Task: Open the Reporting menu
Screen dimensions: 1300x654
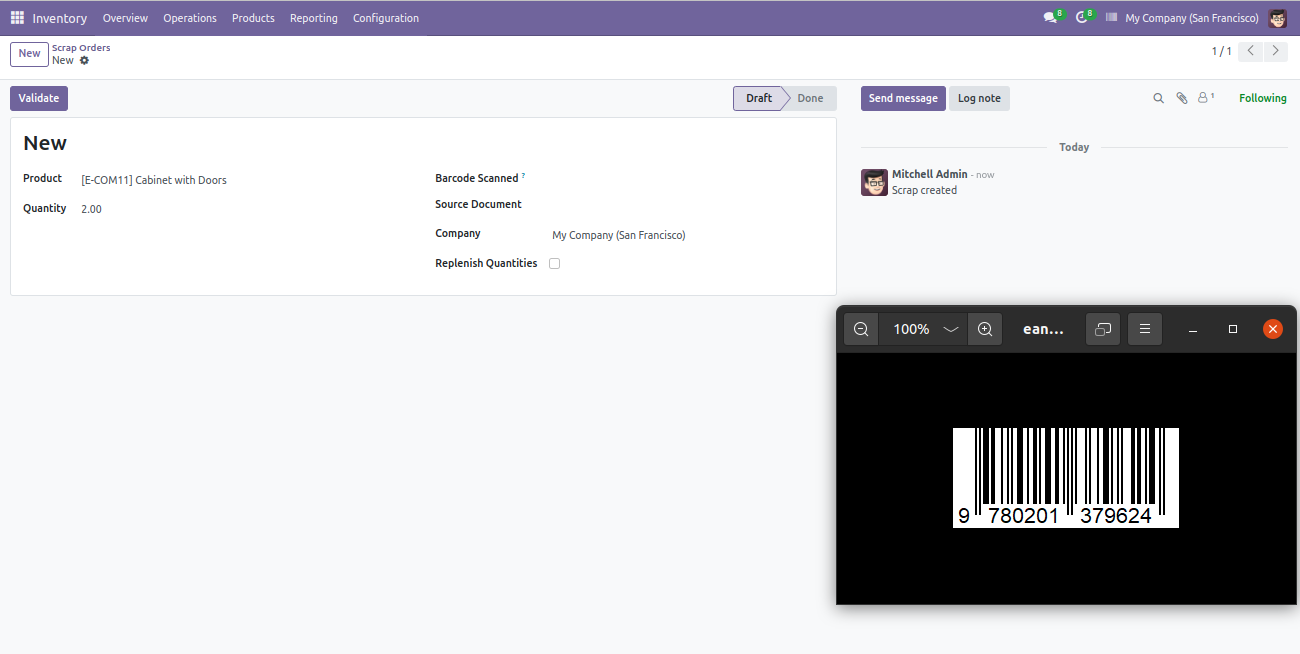Action: click(x=314, y=18)
